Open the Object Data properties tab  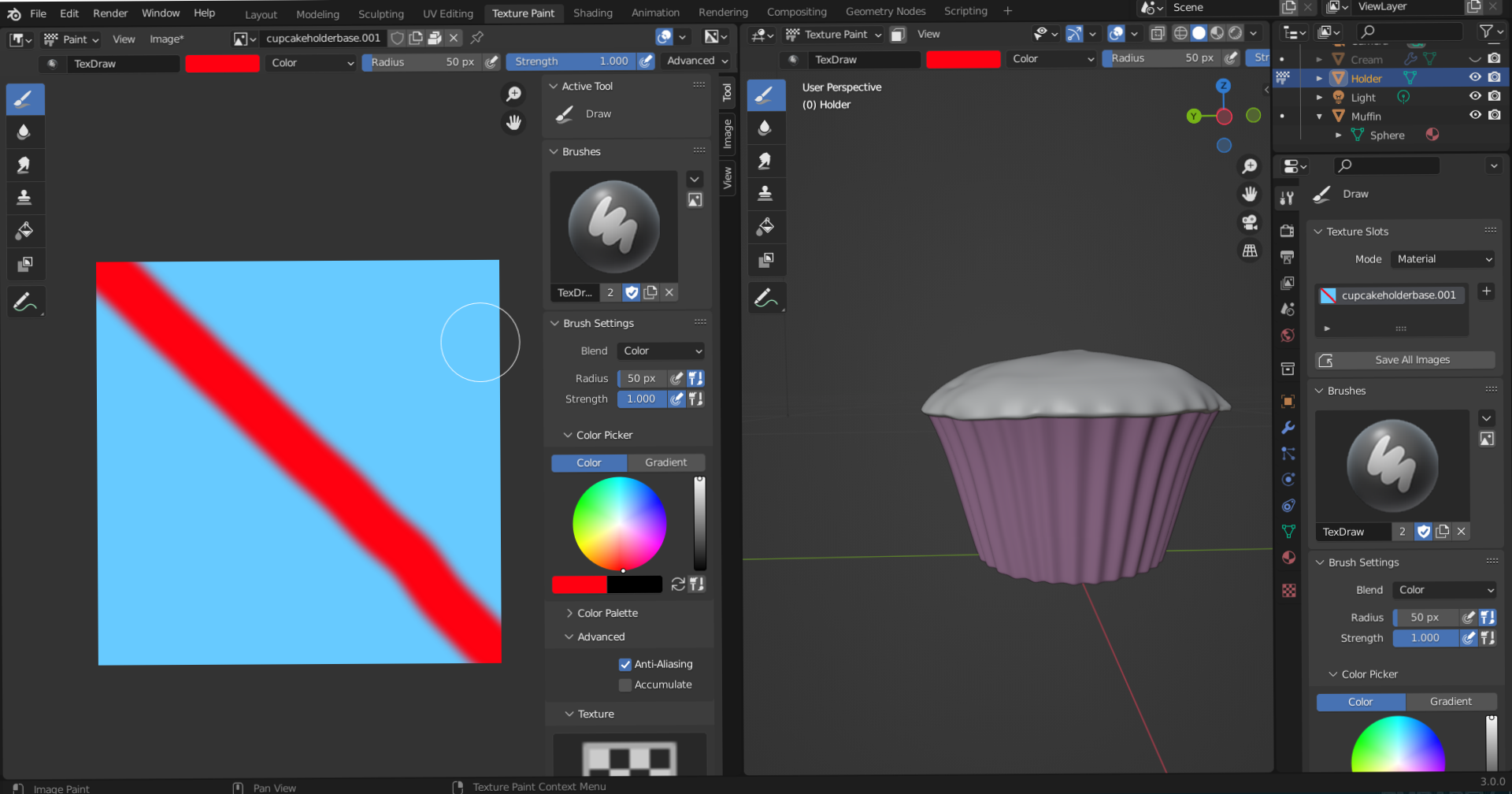[x=1288, y=532]
